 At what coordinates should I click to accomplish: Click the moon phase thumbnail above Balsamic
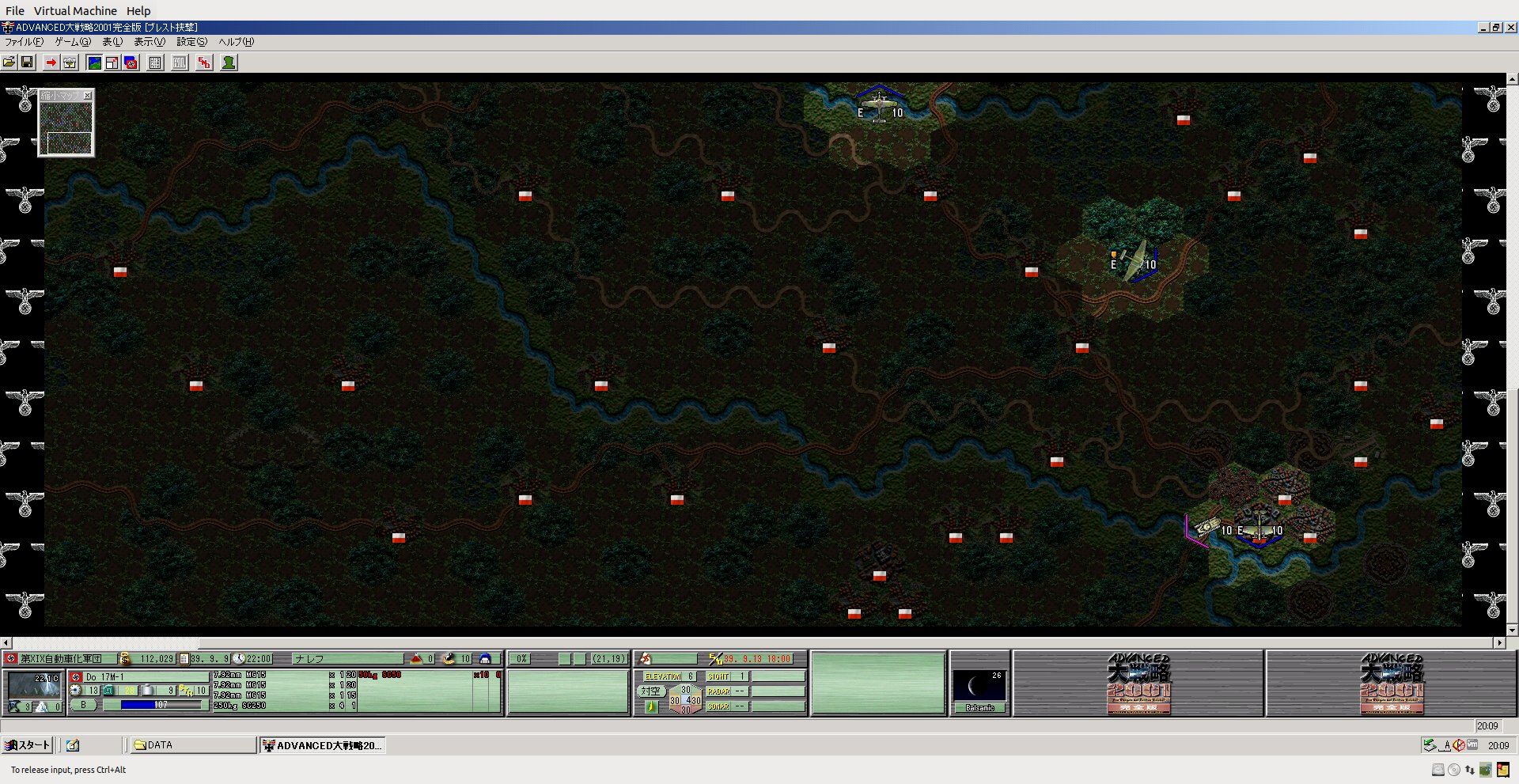coord(979,685)
